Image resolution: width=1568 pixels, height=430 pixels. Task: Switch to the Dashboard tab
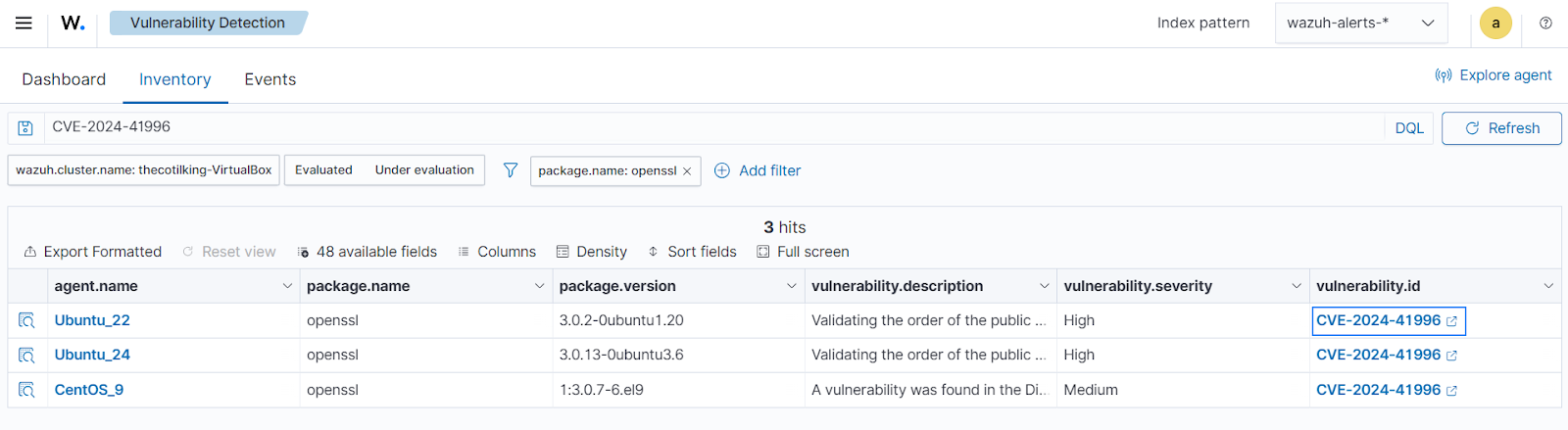coord(64,79)
